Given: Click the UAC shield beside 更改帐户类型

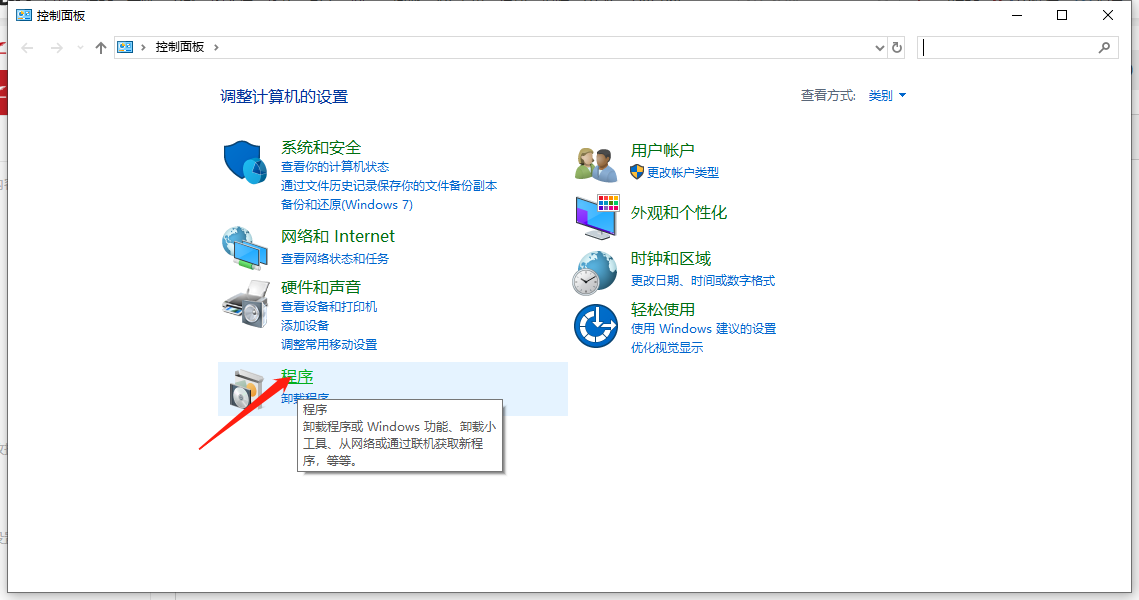Looking at the screenshot, I should (637, 172).
